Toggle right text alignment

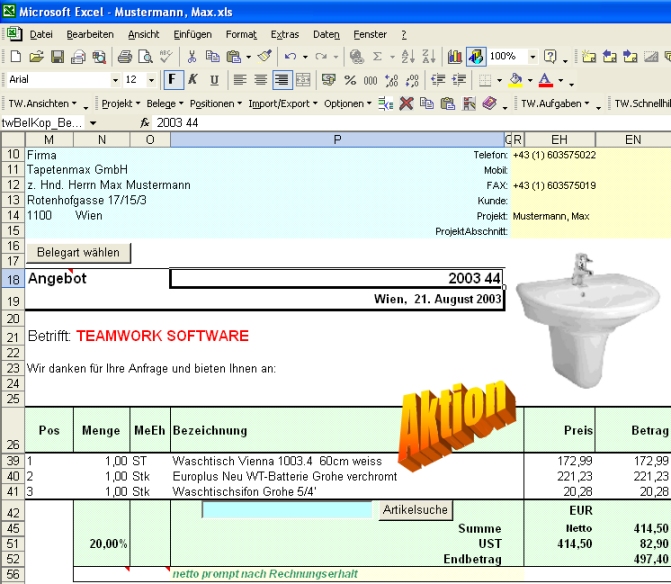pyautogui.click(x=282, y=80)
